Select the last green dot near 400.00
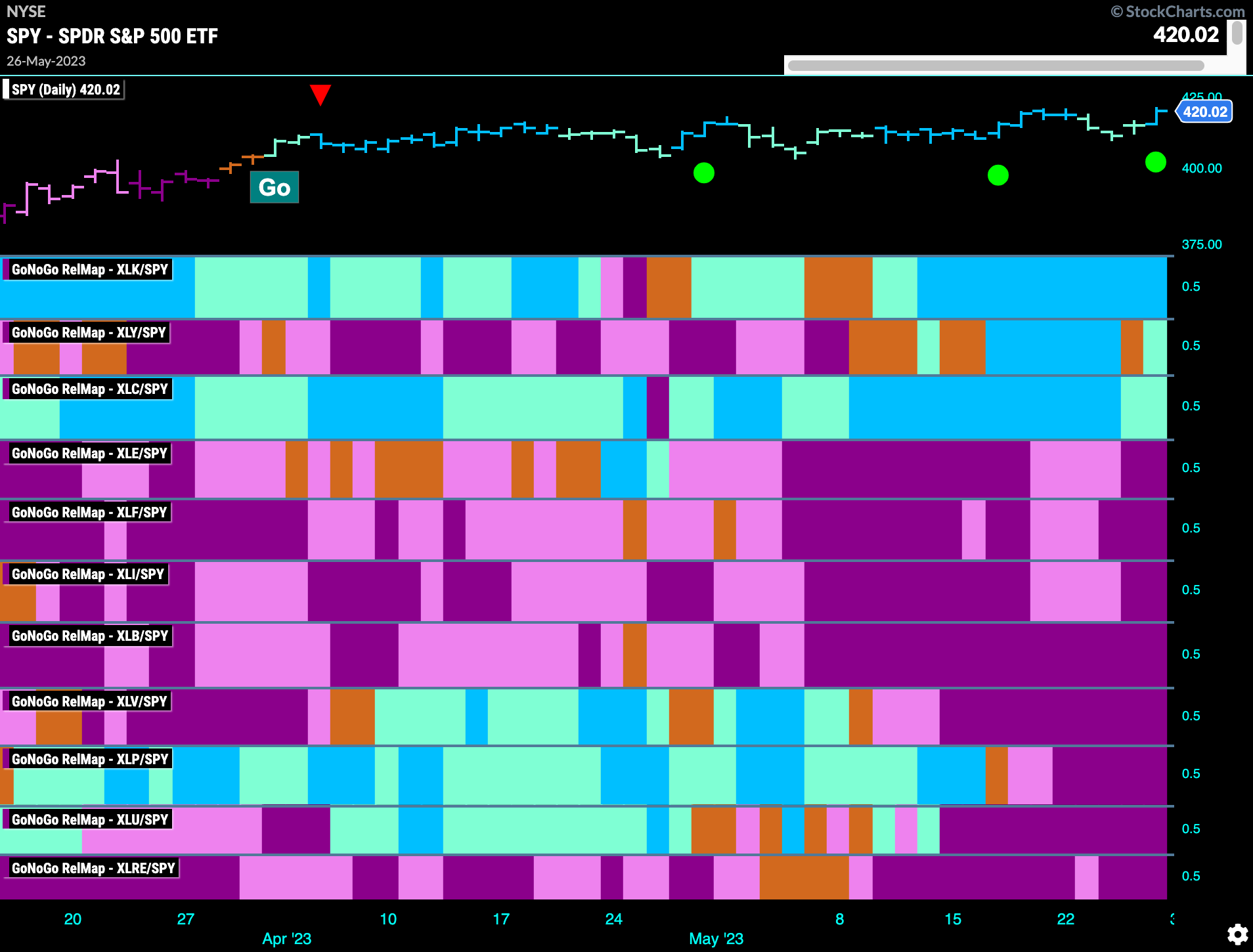 pyautogui.click(x=1156, y=162)
